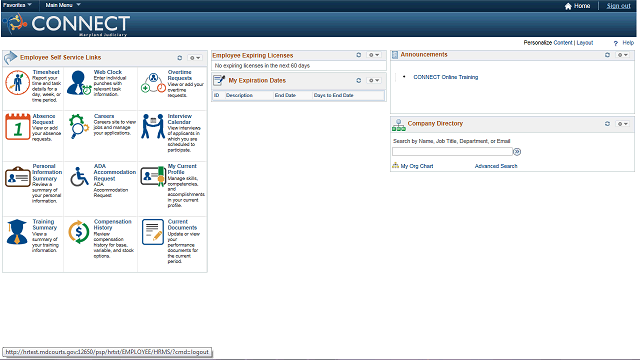This screenshot has width=640, height=360.
Task: Open Personalize Content link
Action: (x=563, y=42)
